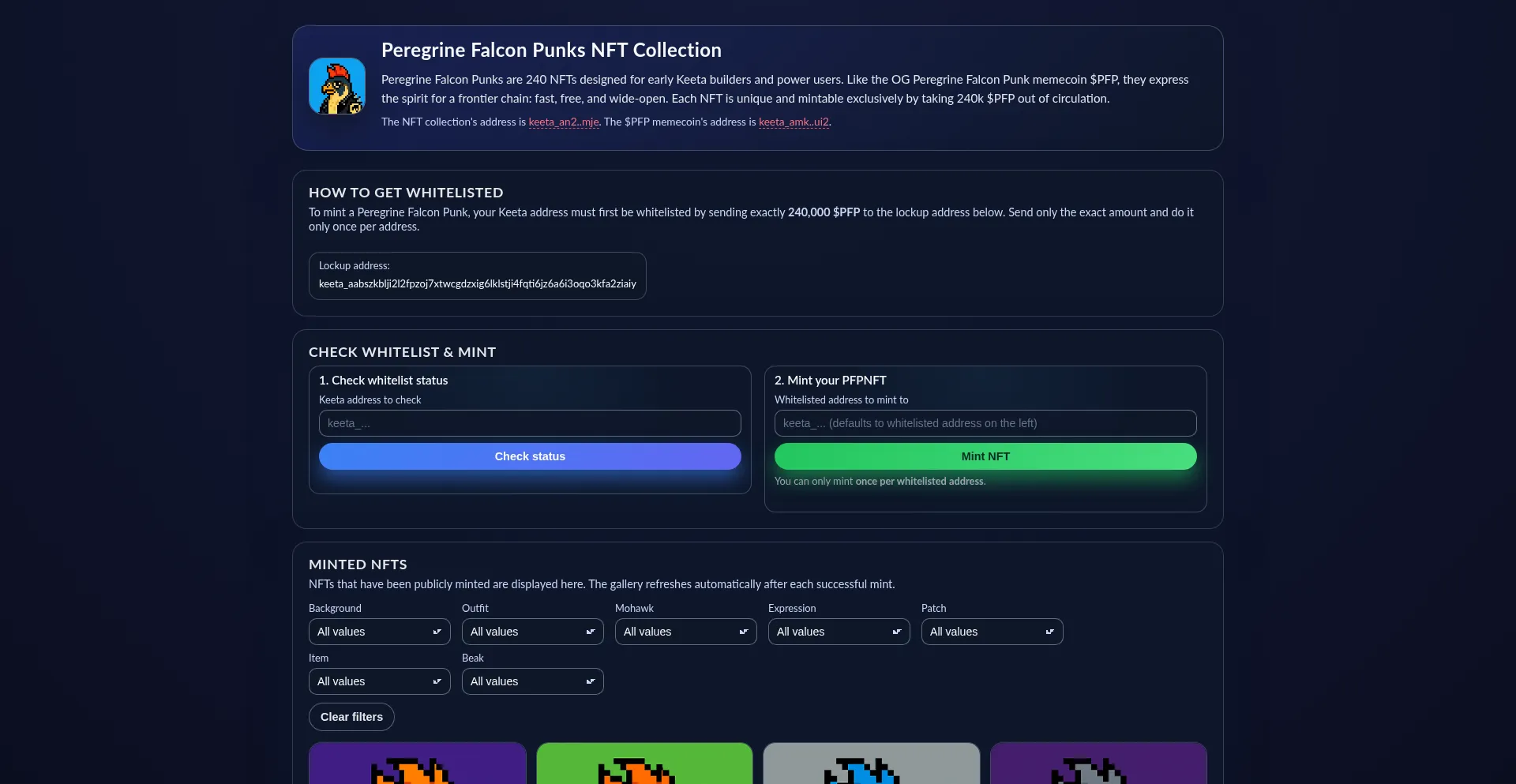
Task: Open the Background filter dropdown
Action: click(379, 632)
